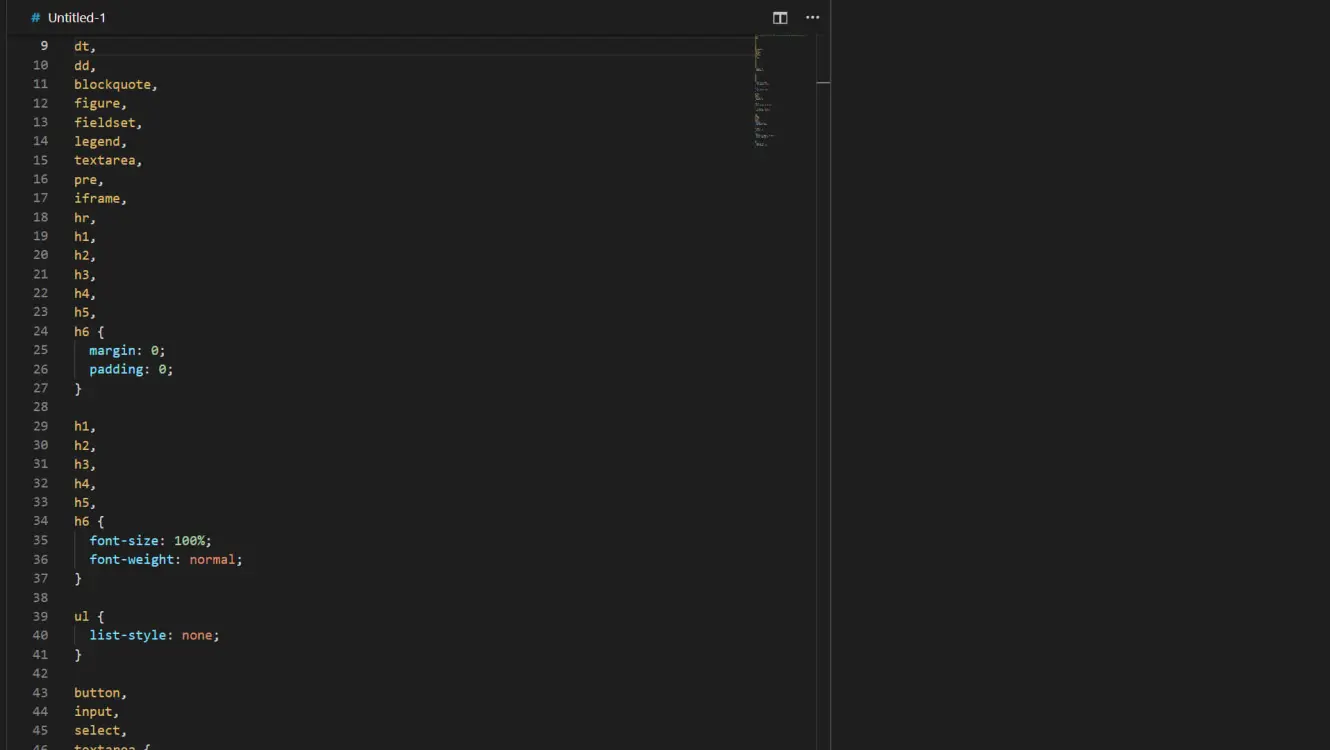The height and width of the screenshot is (750, 1330).
Task: Click the '100%' value
Action: (x=189, y=540)
